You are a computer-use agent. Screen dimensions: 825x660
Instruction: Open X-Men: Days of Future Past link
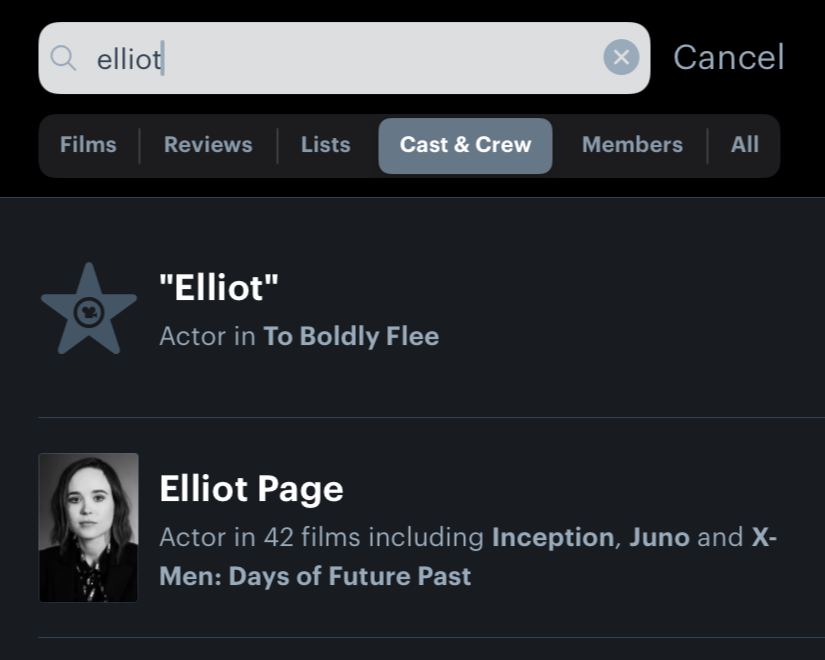[468, 556]
